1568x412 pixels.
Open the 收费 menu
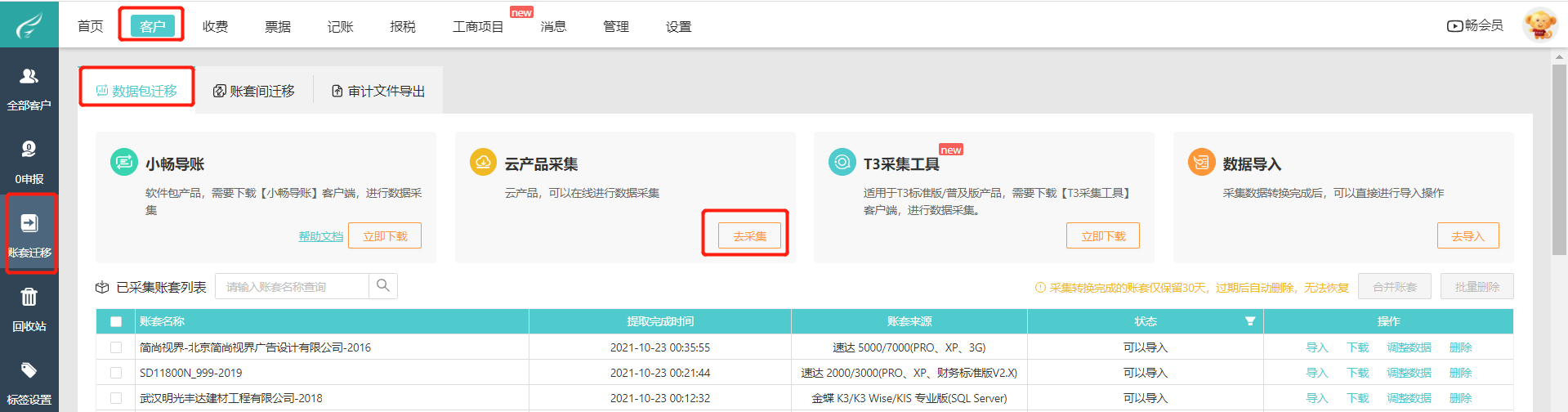tap(216, 26)
